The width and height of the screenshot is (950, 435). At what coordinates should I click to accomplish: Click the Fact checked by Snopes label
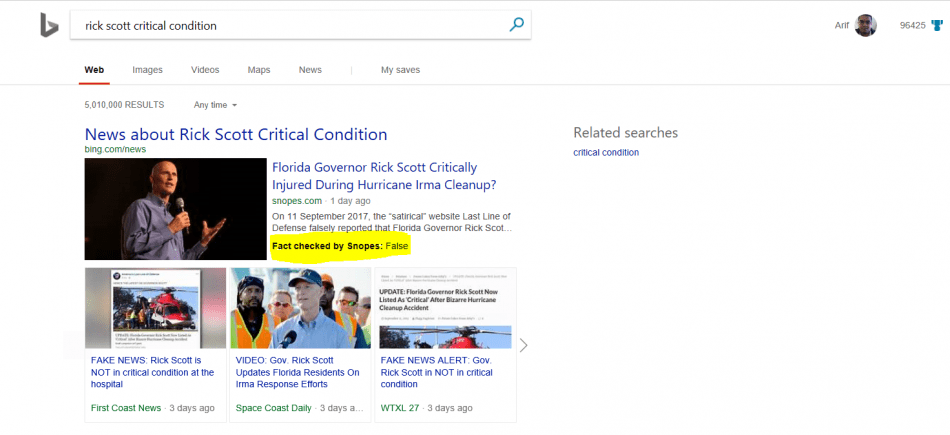coord(340,246)
